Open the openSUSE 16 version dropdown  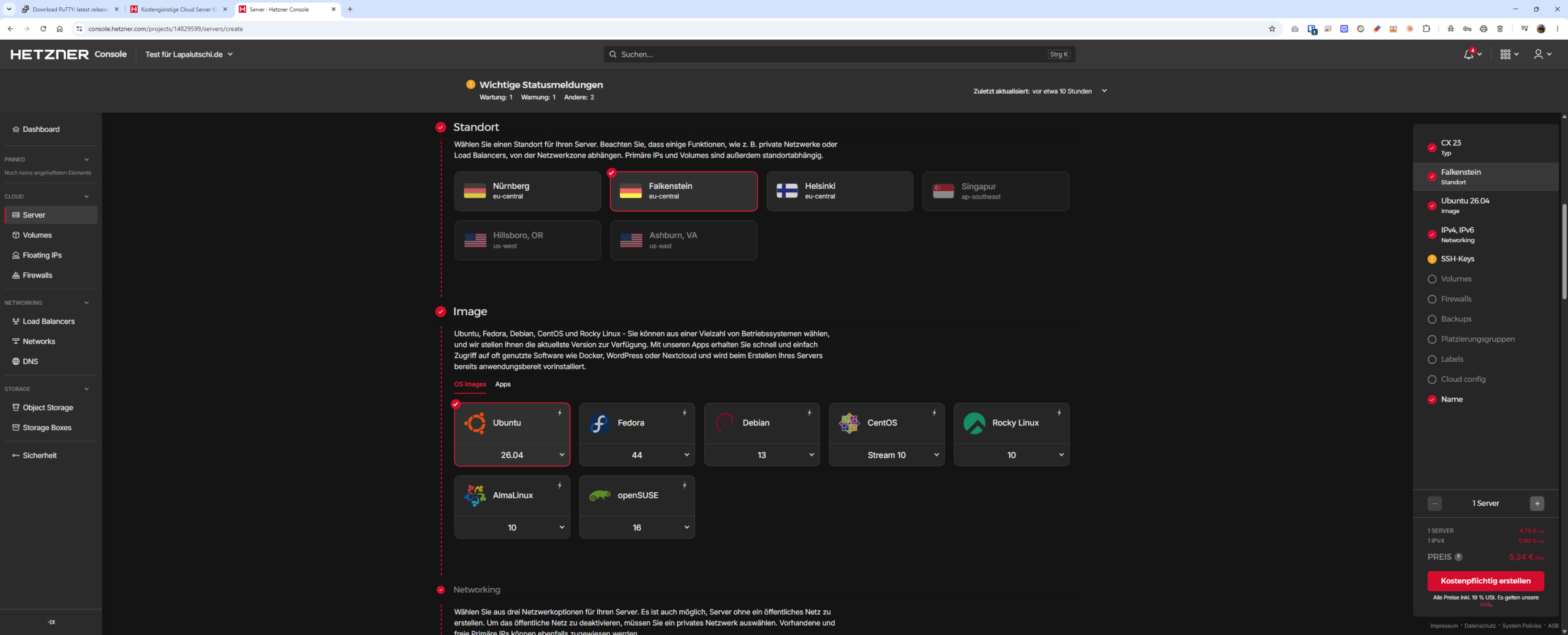coord(637,527)
